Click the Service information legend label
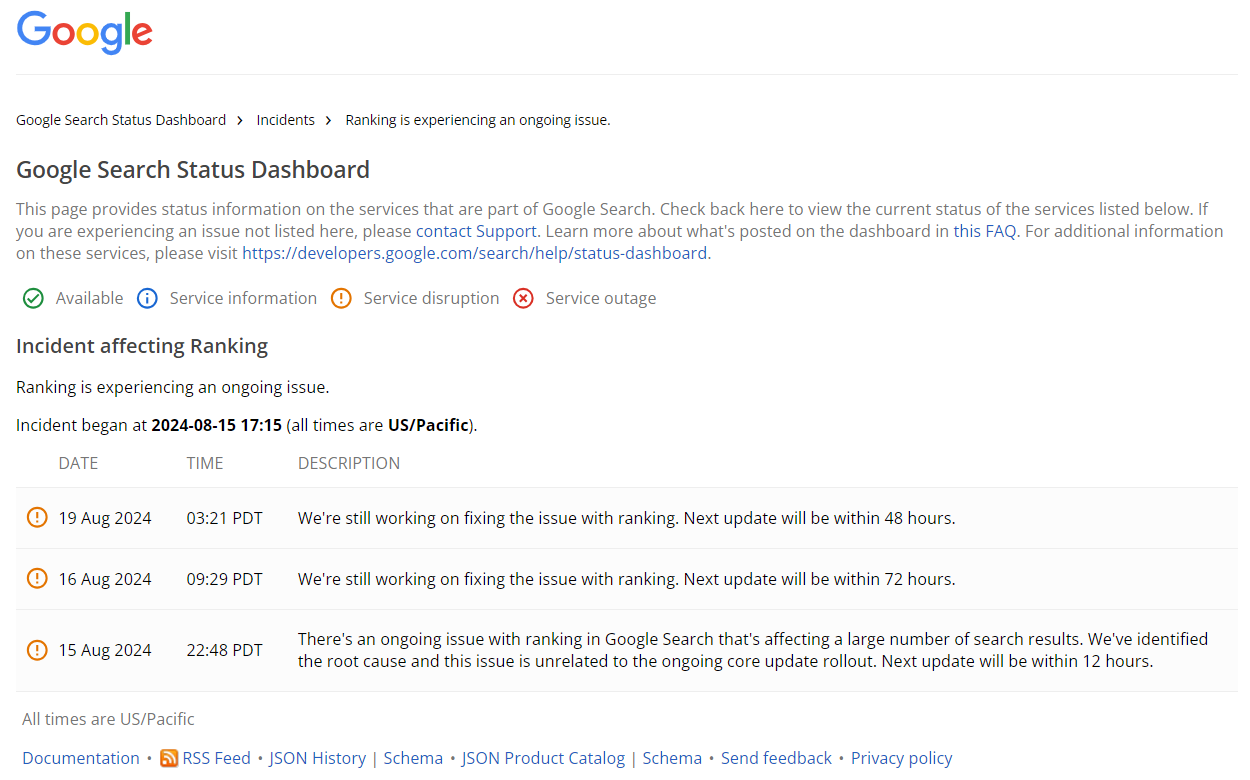 point(243,298)
